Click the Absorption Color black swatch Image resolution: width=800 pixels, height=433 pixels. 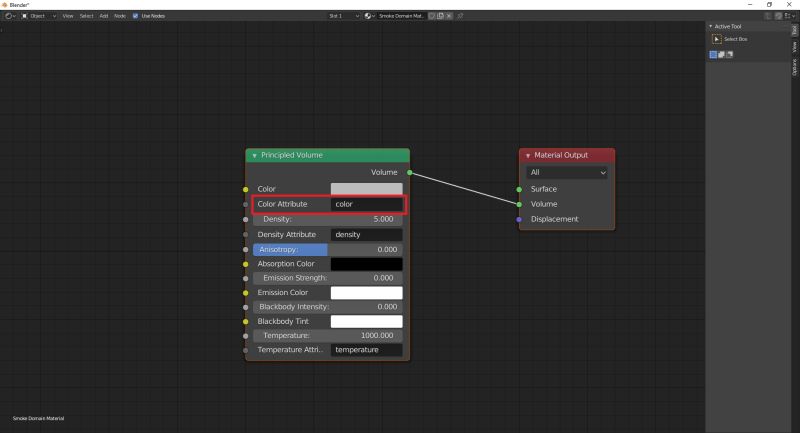click(366, 264)
